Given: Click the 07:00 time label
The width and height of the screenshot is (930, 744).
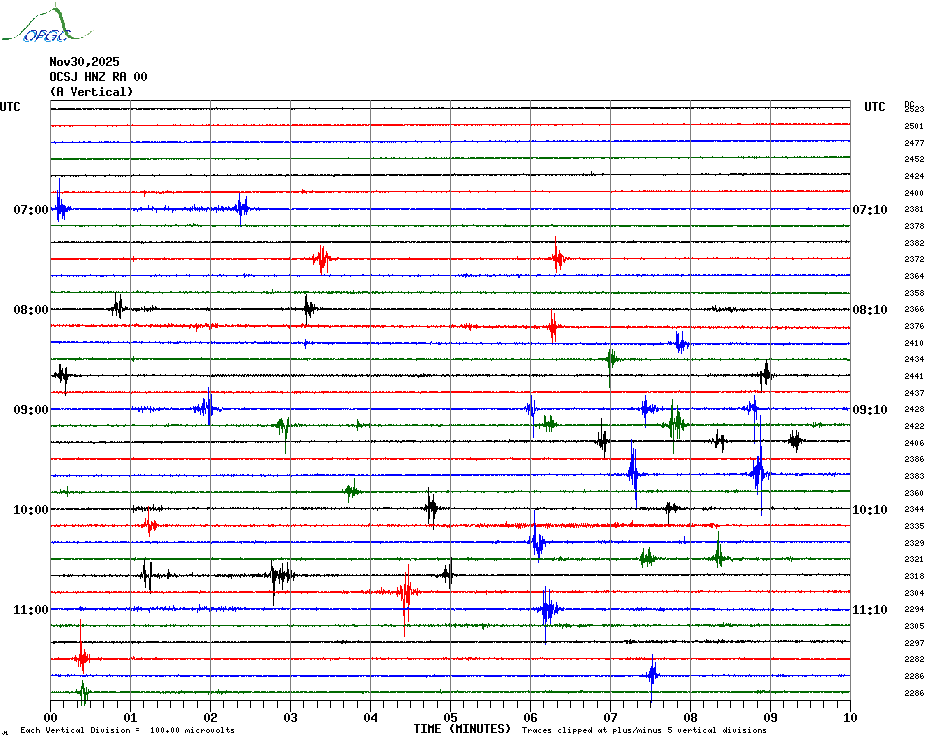Looking at the screenshot, I should click(x=31, y=209).
